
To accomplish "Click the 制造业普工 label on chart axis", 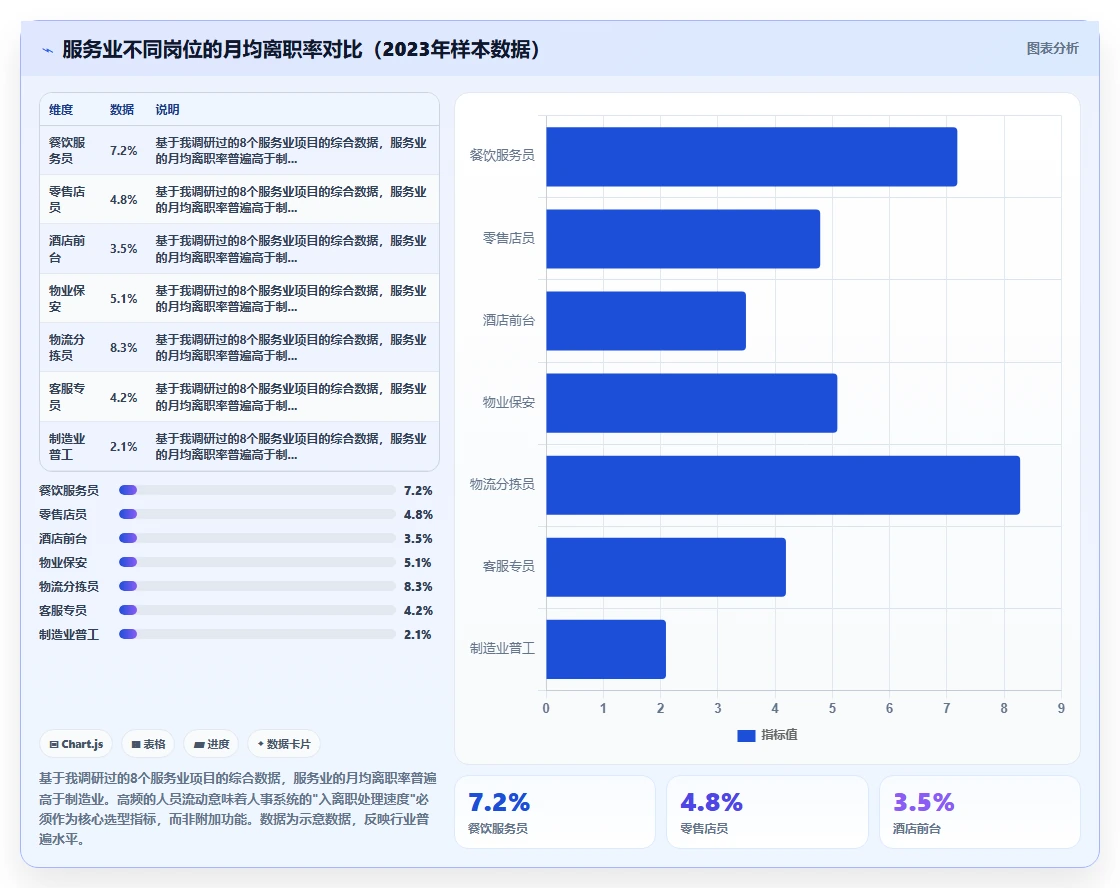I will 501,649.
